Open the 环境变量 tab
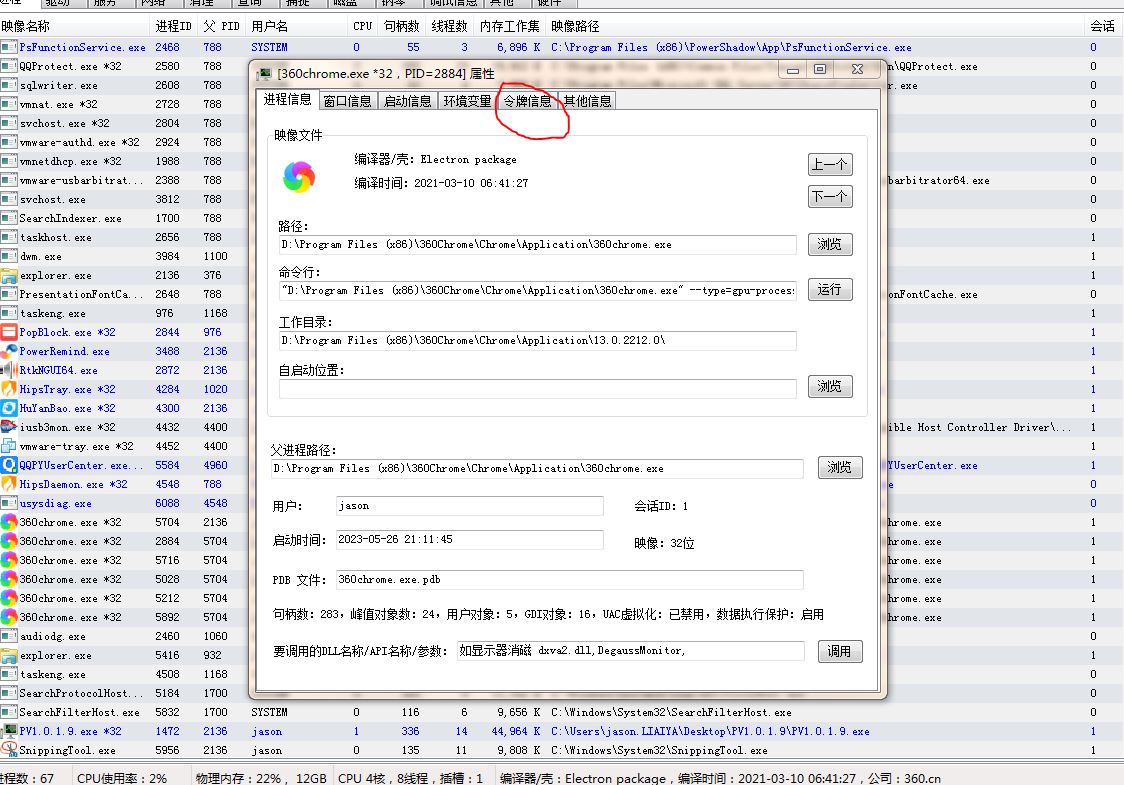This screenshot has width=1124, height=785. pyautogui.click(x=467, y=101)
